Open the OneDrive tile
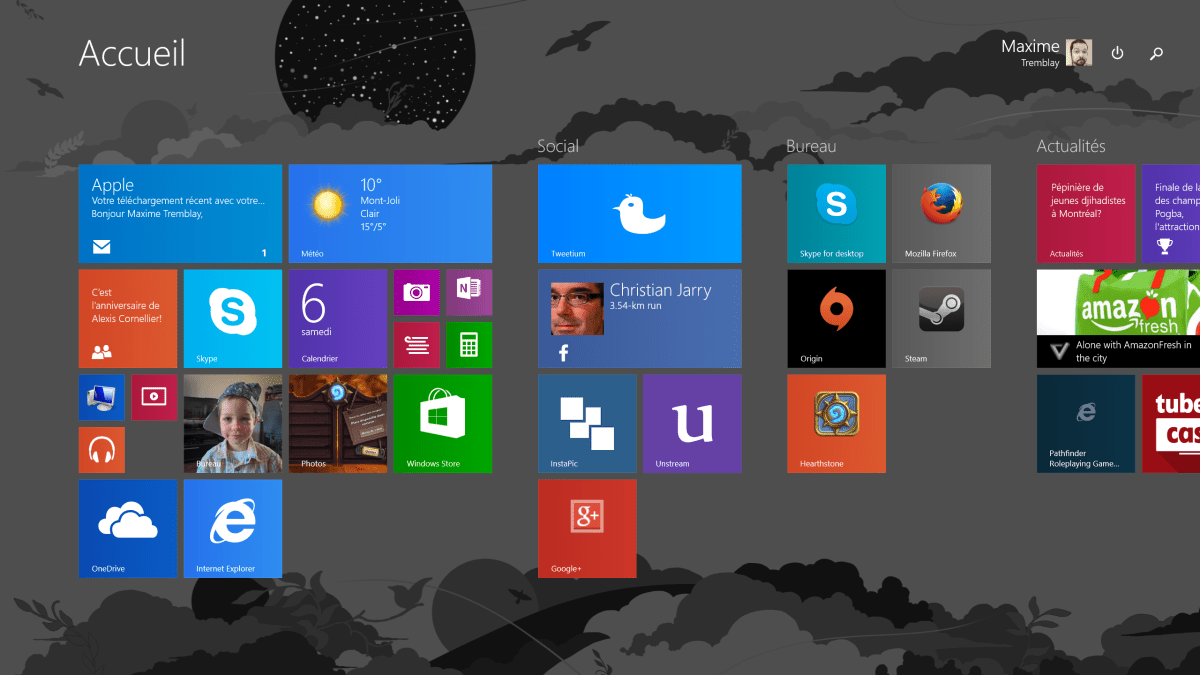The image size is (1200, 675). (x=128, y=528)
